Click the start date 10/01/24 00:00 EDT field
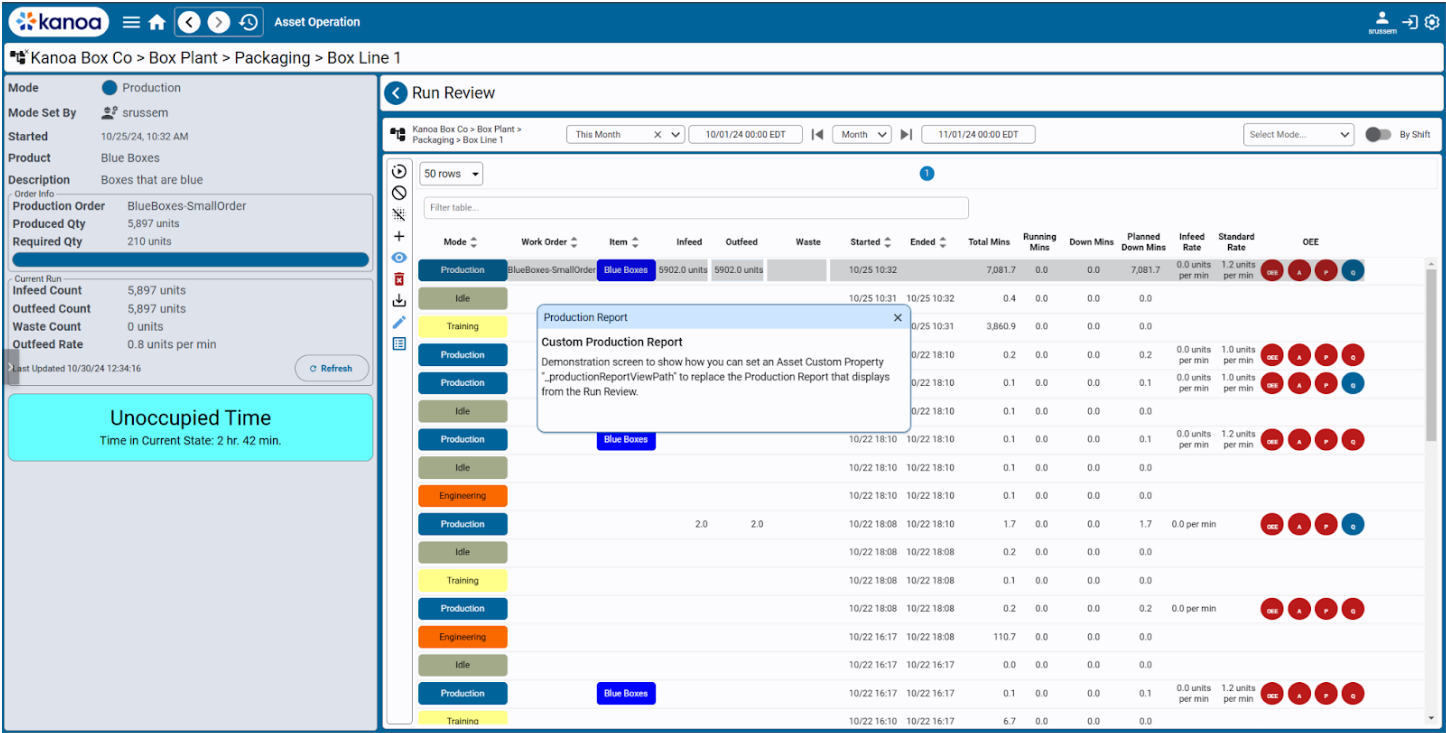Screen dimensions: 1446x733 click(747, 134)
